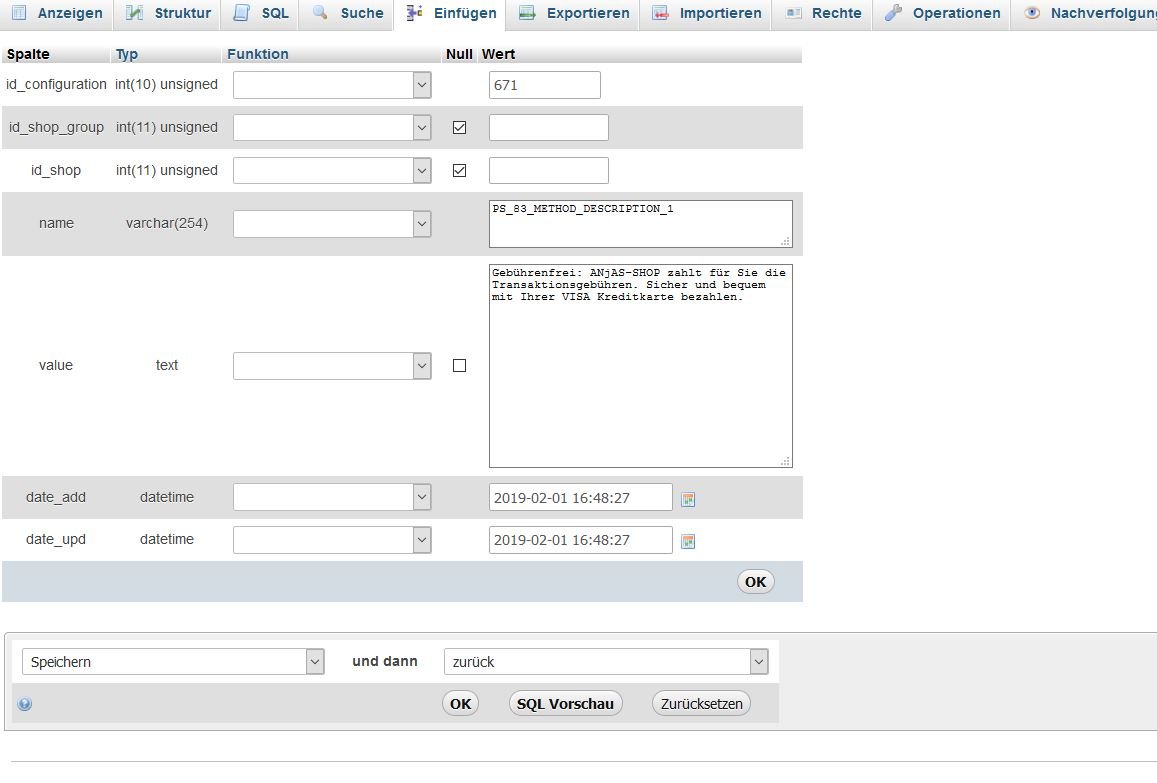Click OK next to SQL Vorschau
1157x783 pixels.
coord(460,703)
